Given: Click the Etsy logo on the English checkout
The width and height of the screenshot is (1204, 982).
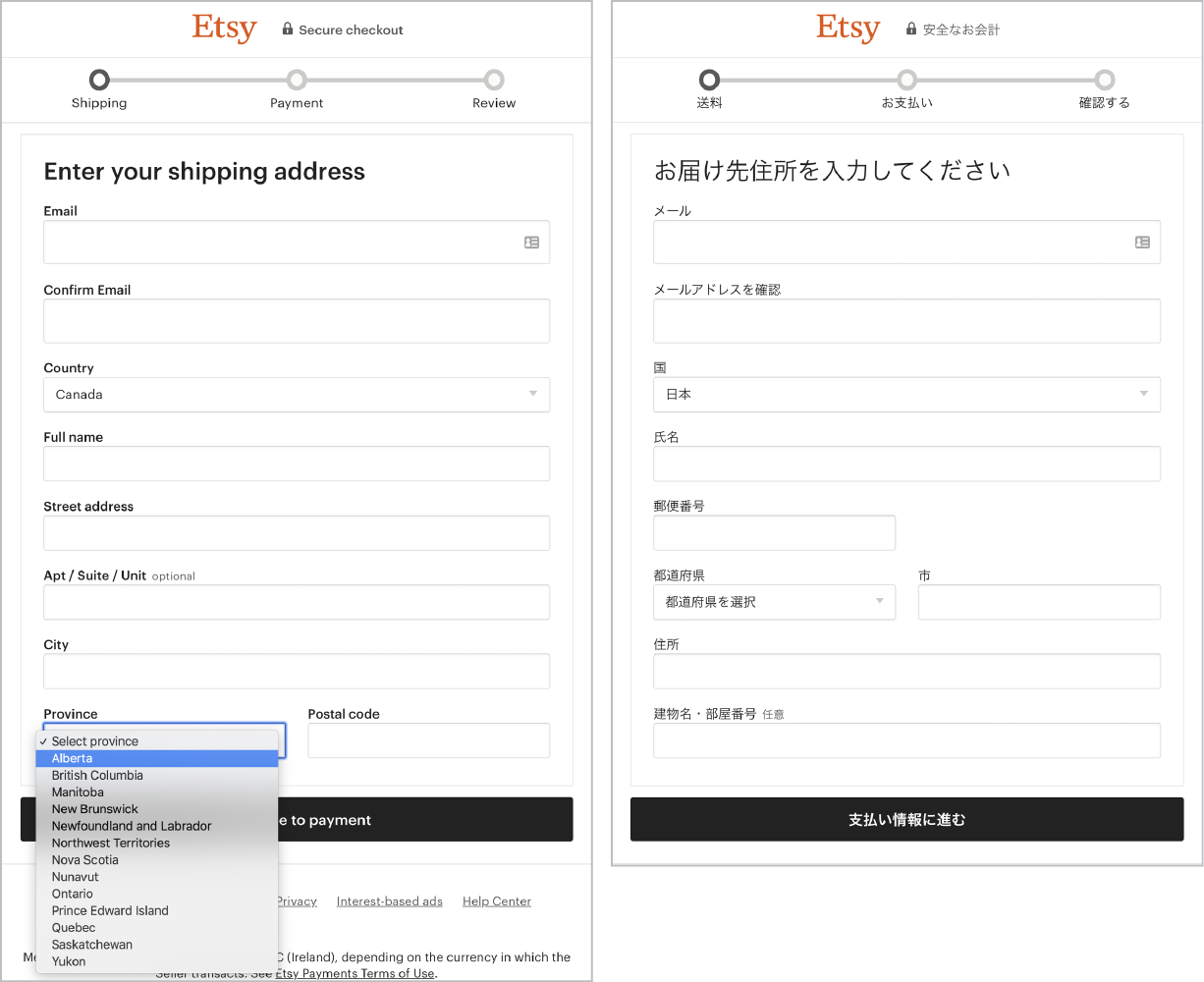Looking at the screenshot, I should (224, 27).
